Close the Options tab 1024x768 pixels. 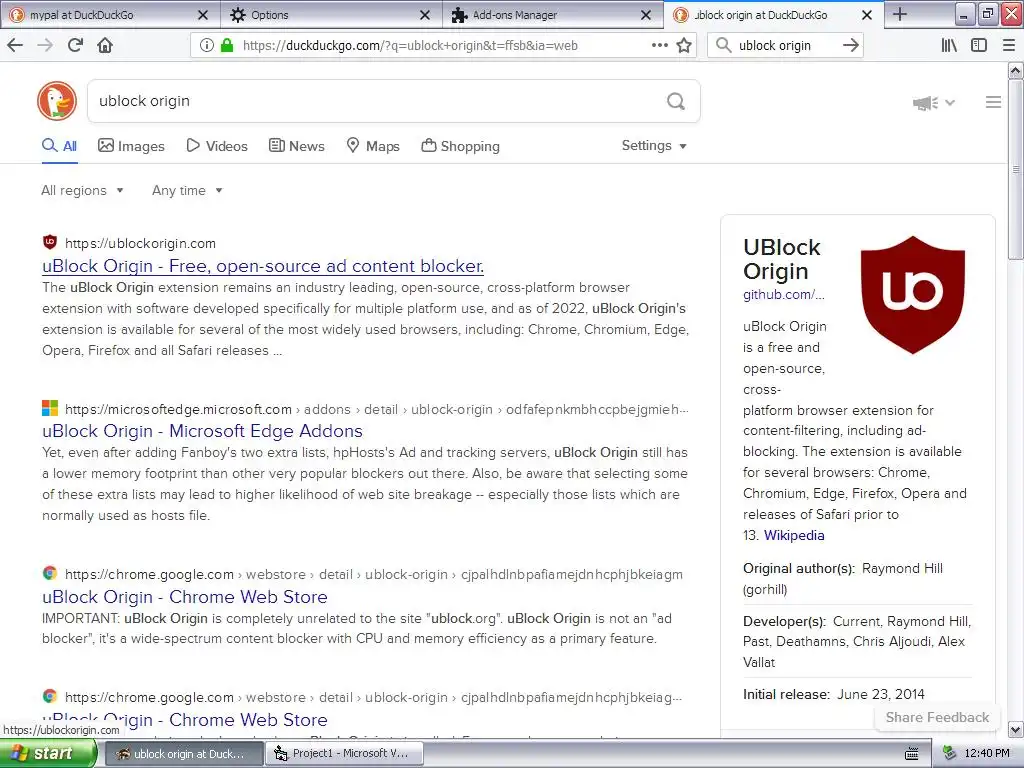point(424,14)
